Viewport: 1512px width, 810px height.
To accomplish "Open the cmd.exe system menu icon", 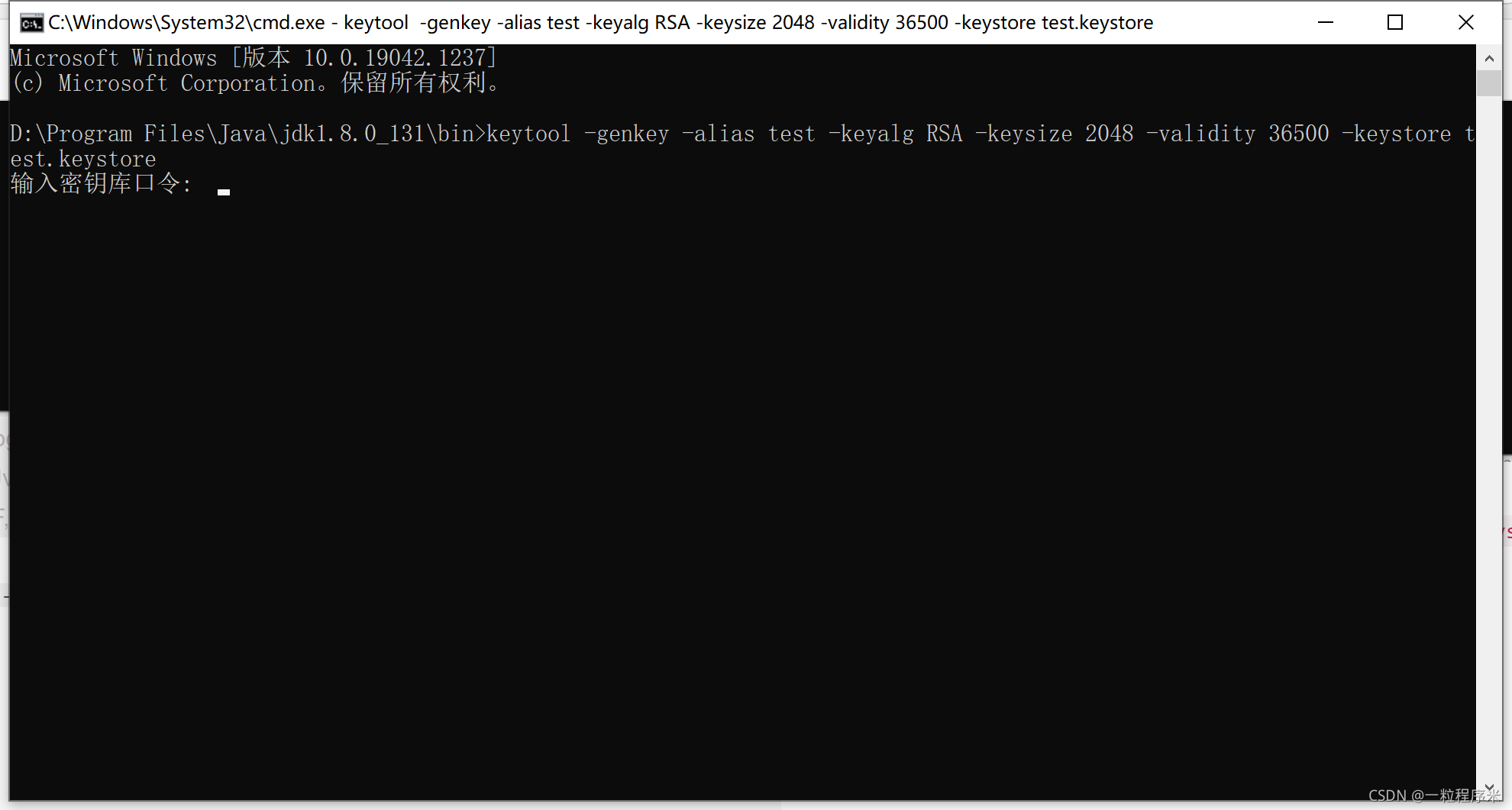I will point(31,23).
